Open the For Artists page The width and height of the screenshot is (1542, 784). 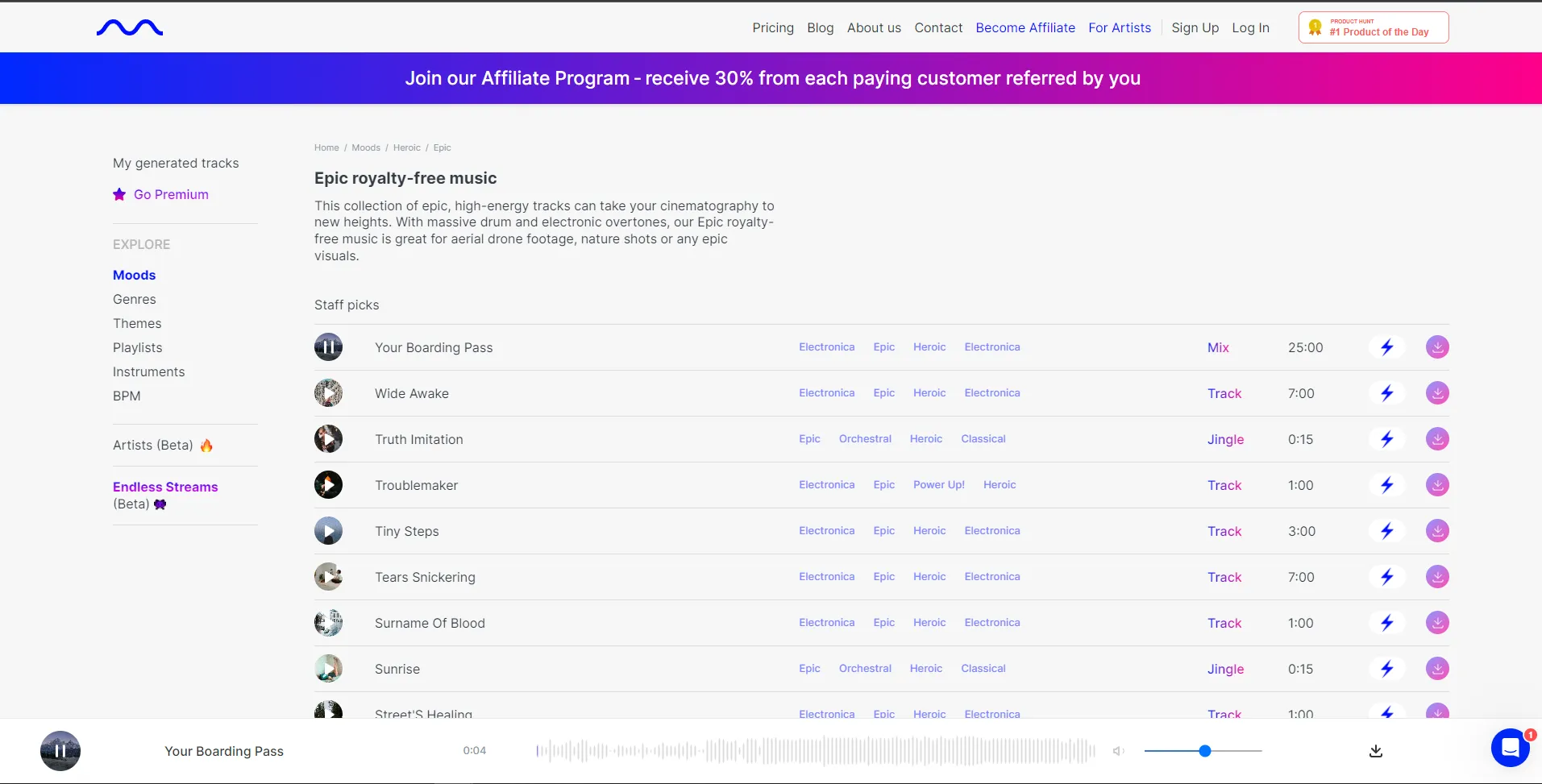click(1120, 27)
